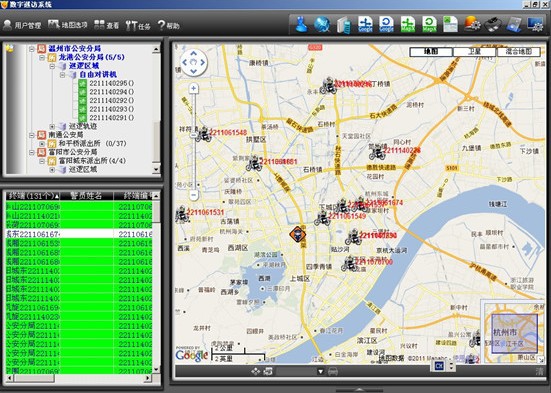Image resolution: width=551 pixels, height=393 pixels.
Task: Click the map zoom slider handle
Action: tap(194, 135)
